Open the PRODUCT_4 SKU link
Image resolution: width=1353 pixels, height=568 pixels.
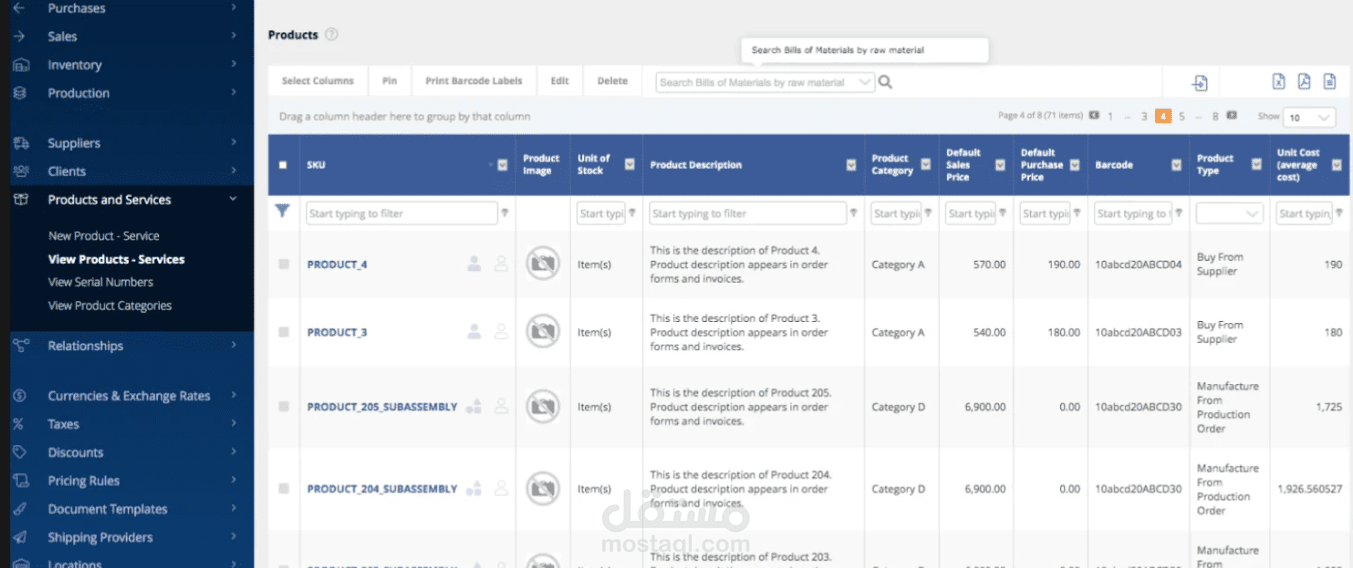pyautogui.click(x=337, y=265)
